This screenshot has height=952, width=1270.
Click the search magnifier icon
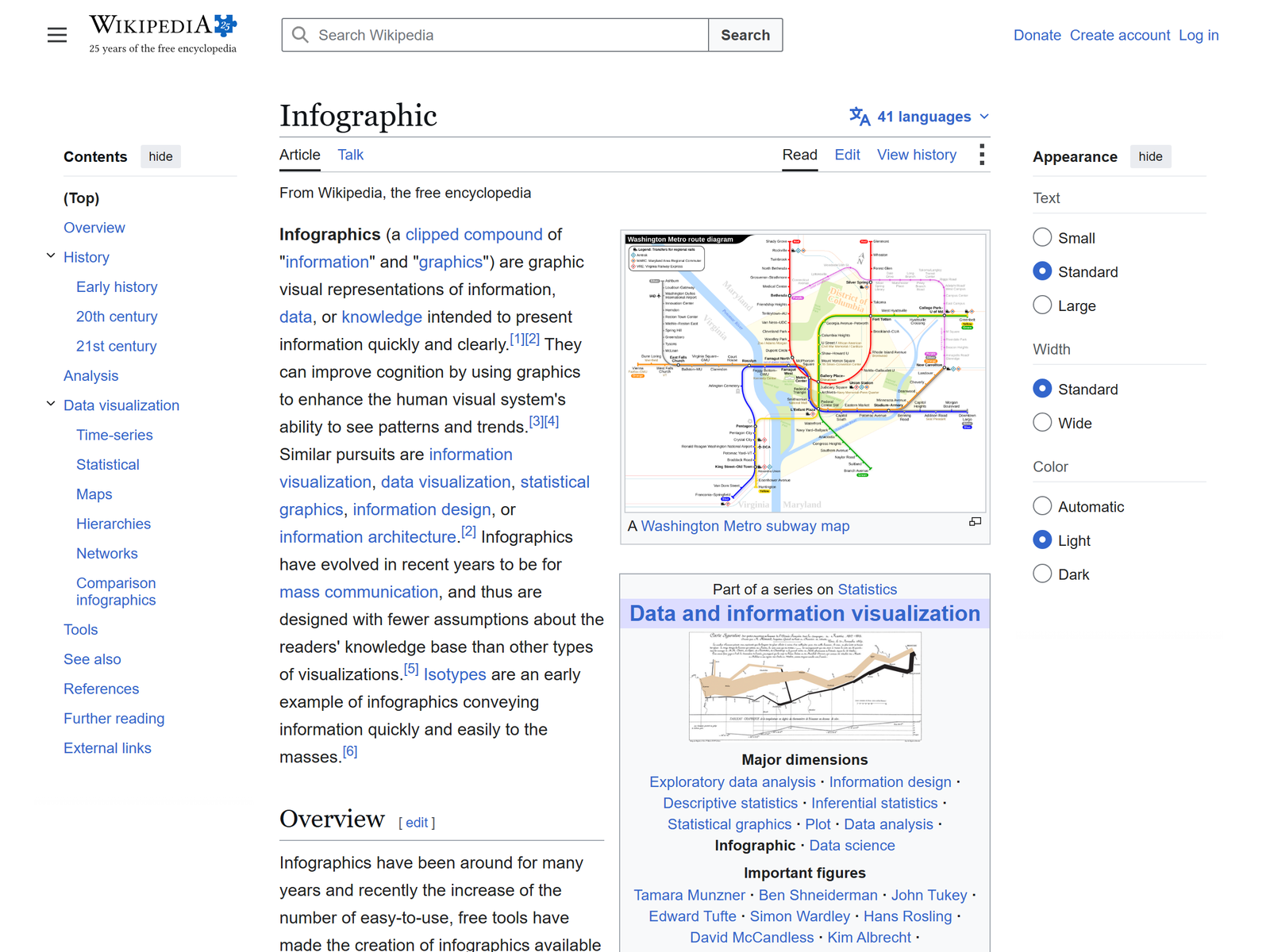[300, 35]
